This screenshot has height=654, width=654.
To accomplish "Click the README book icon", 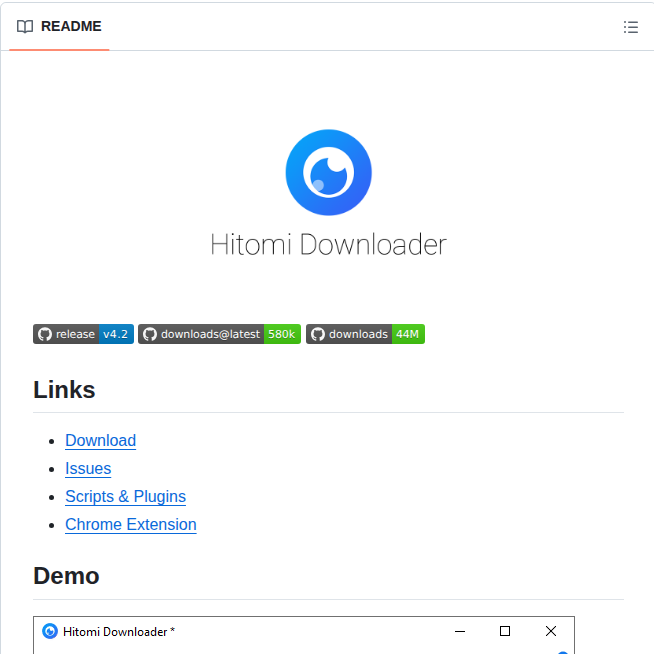I will (25, 26).
